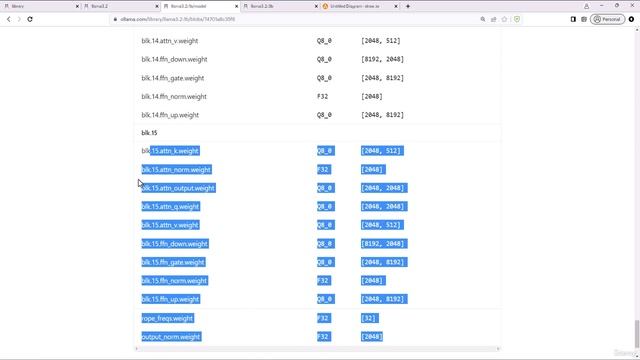Image resolution: width=640 pixels, height=360 pixels.
Task: Open the browser menu round icon
Action: pyautogui.click(x=631, y=19)
